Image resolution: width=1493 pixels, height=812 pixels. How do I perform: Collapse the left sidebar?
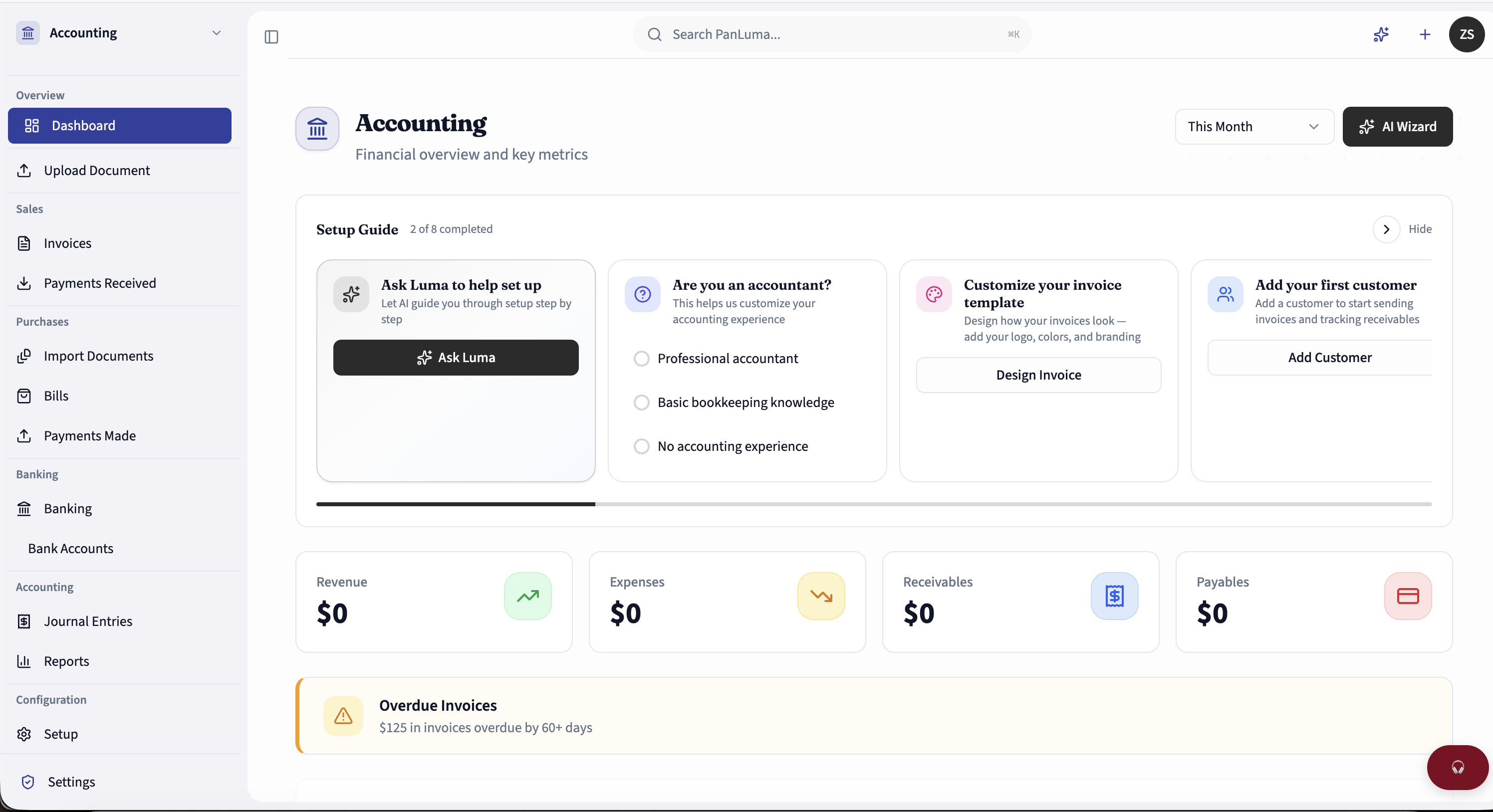[270, 36]
